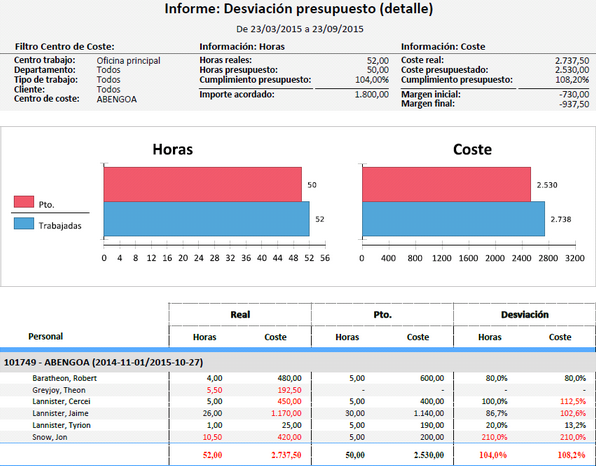Click the red budget bar in Horas chart

(x=203, y=184)
